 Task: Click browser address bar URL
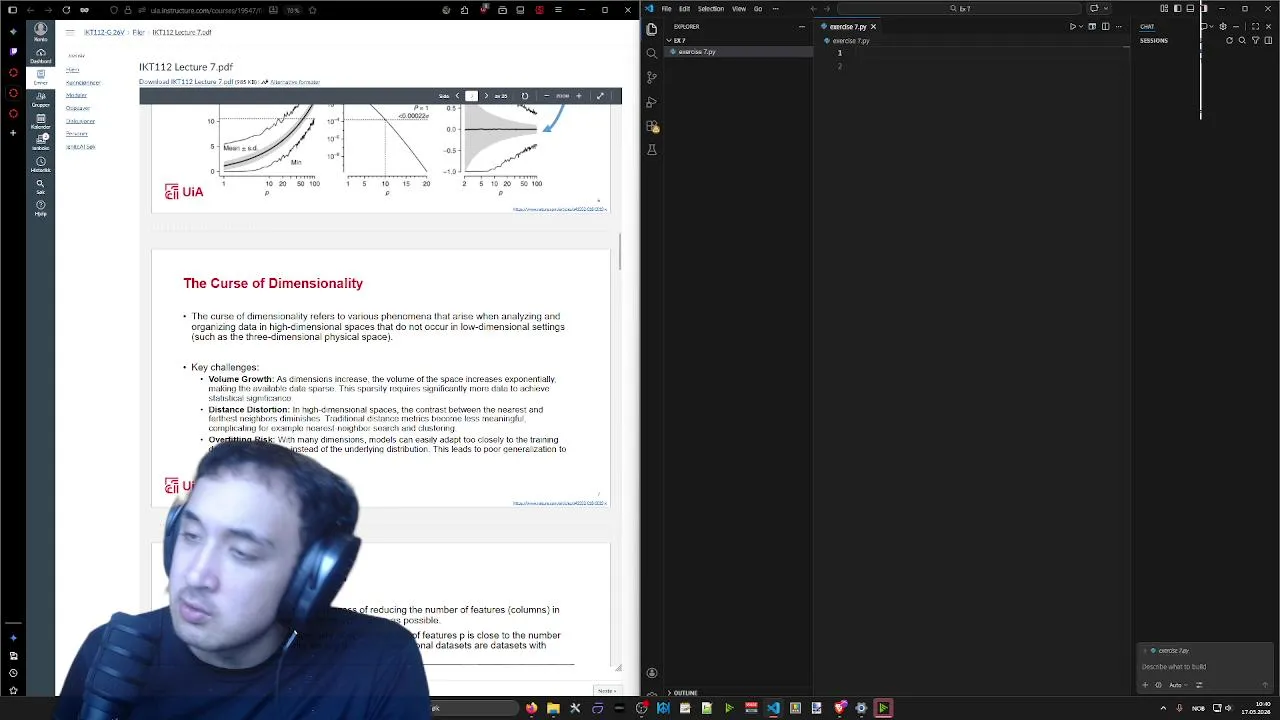pos(206,10)
